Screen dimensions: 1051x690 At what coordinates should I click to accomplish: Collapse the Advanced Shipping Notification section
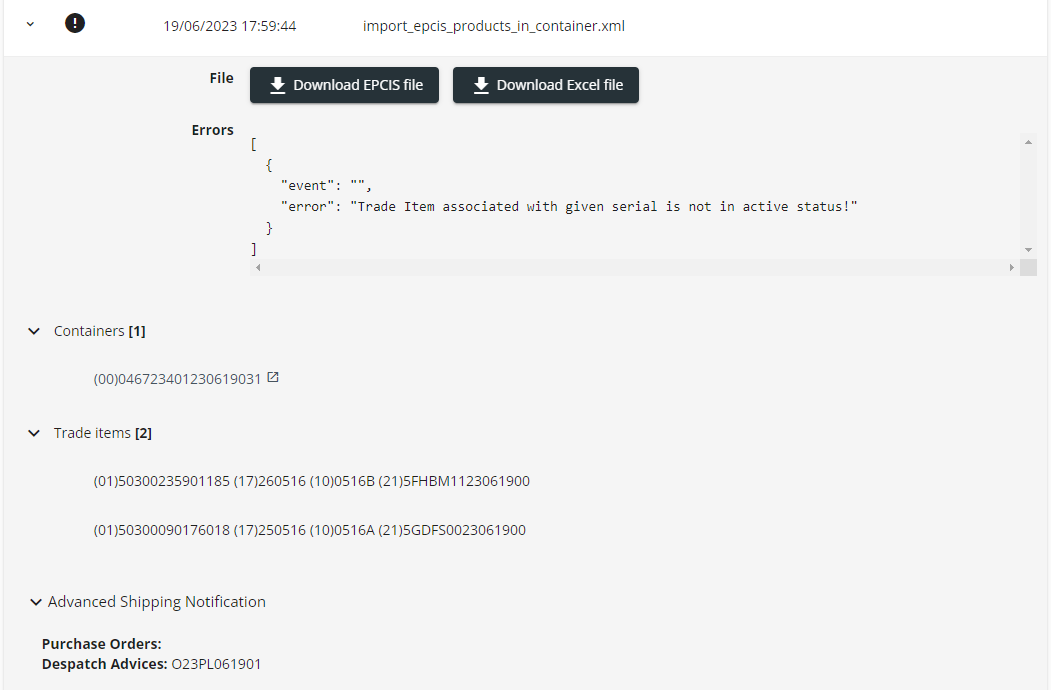coord(36,601)
